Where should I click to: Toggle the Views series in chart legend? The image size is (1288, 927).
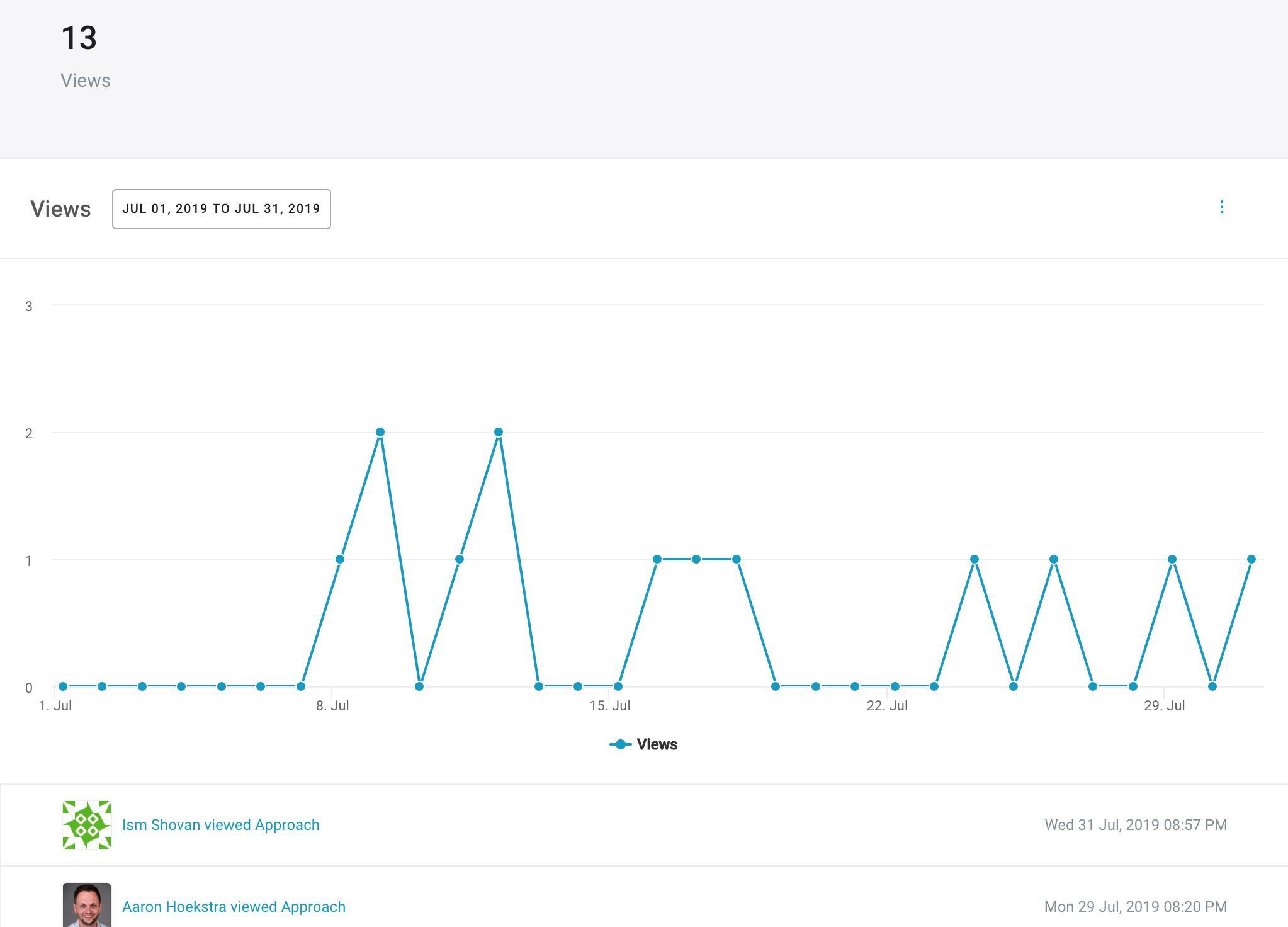[x=643, y=744]
